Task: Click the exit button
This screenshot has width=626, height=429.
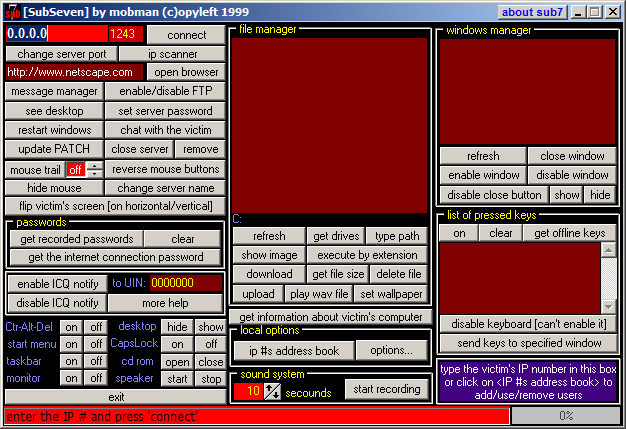Action: [116, 397]
